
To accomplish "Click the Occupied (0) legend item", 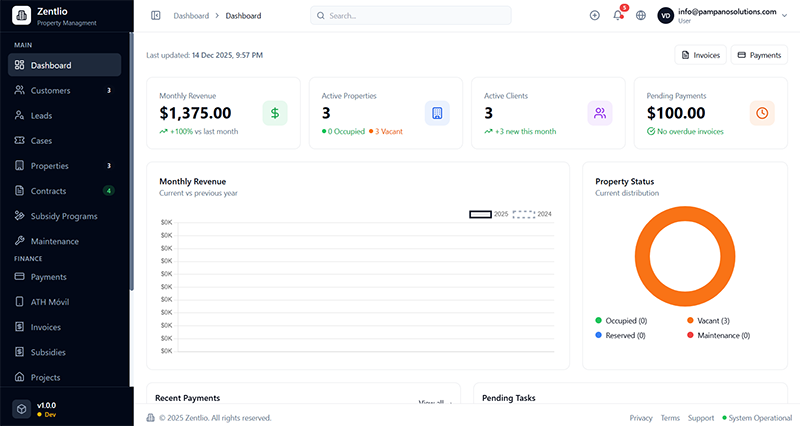I will pos(621,320).
